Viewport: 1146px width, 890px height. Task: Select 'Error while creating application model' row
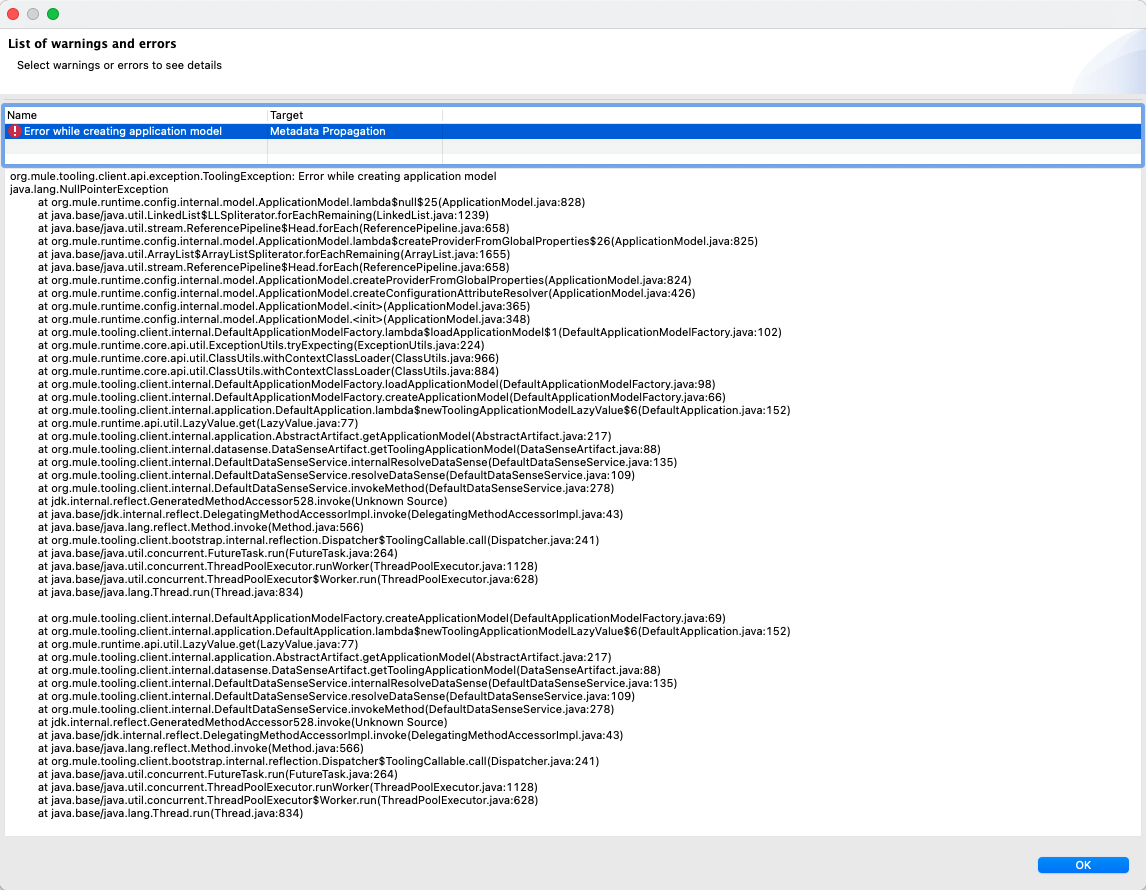point(572,132)
